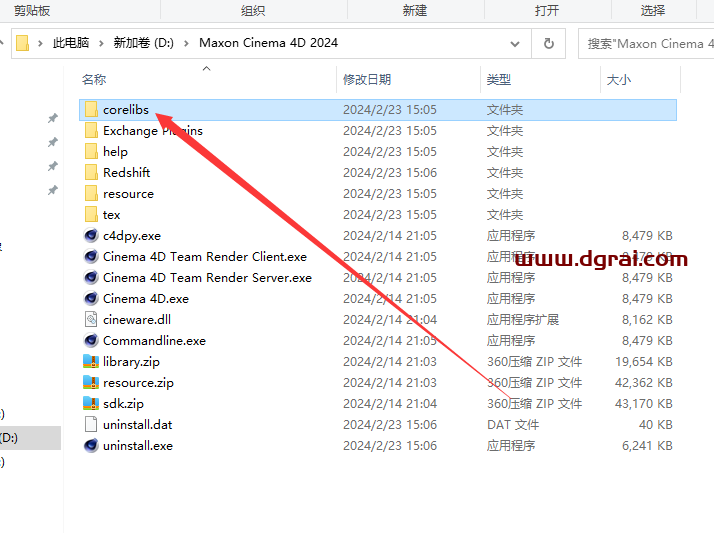This screenshot has width=714, height=533.
Task: Click the search box for Maxon Cinema
Action: 646,44
